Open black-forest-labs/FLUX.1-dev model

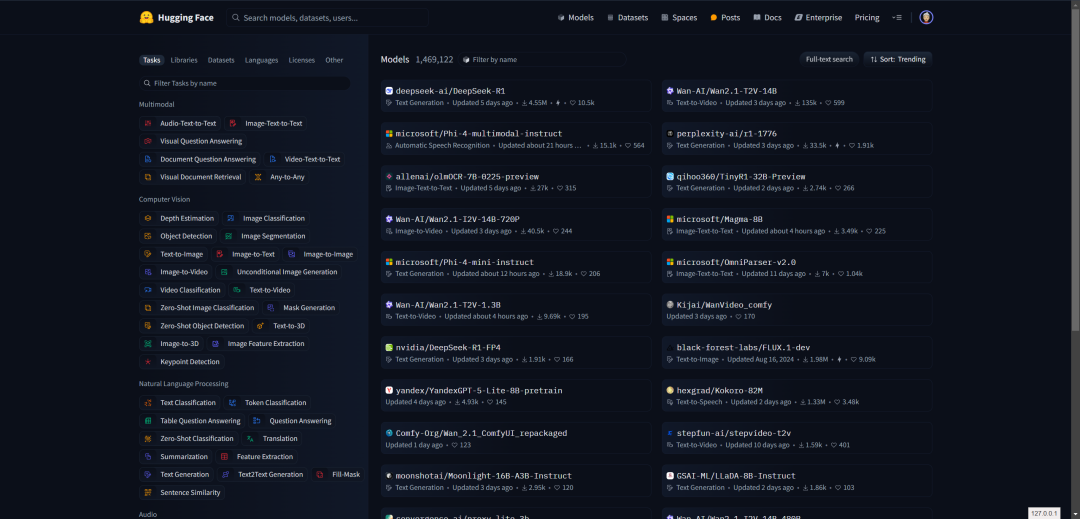pos(797,352)
